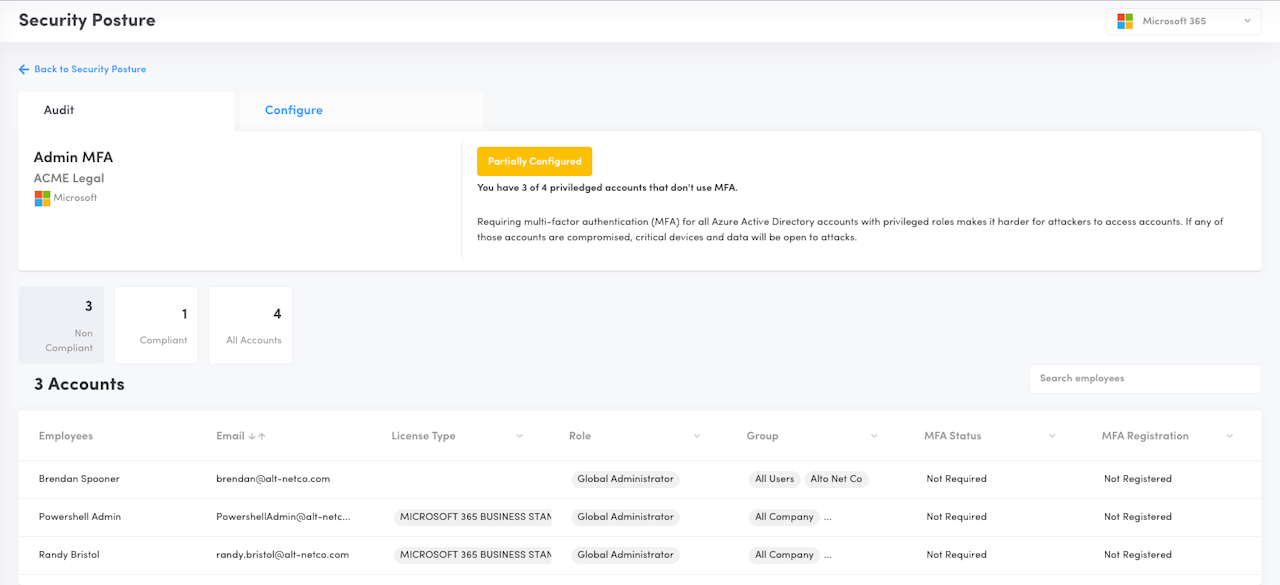Expand the MFA Registration column filter
1280x585 pixels.
pos(1229,436)
